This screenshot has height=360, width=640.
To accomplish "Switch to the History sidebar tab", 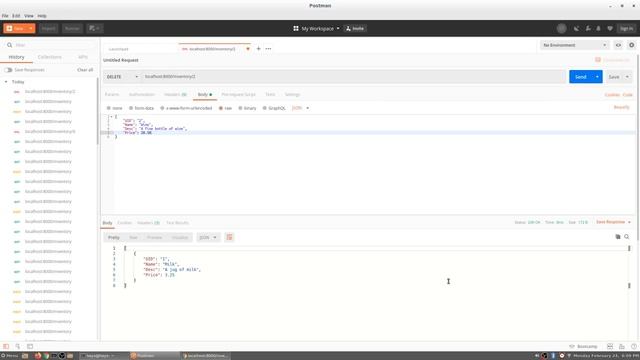I will click(17, 57).
